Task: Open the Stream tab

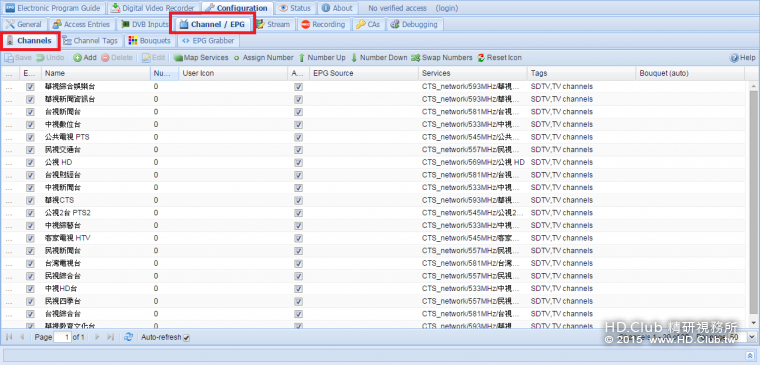Action: [x=274, y=24]
